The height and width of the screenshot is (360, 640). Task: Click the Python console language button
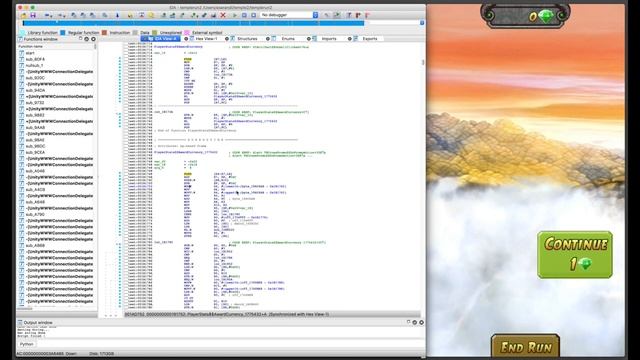27,344
